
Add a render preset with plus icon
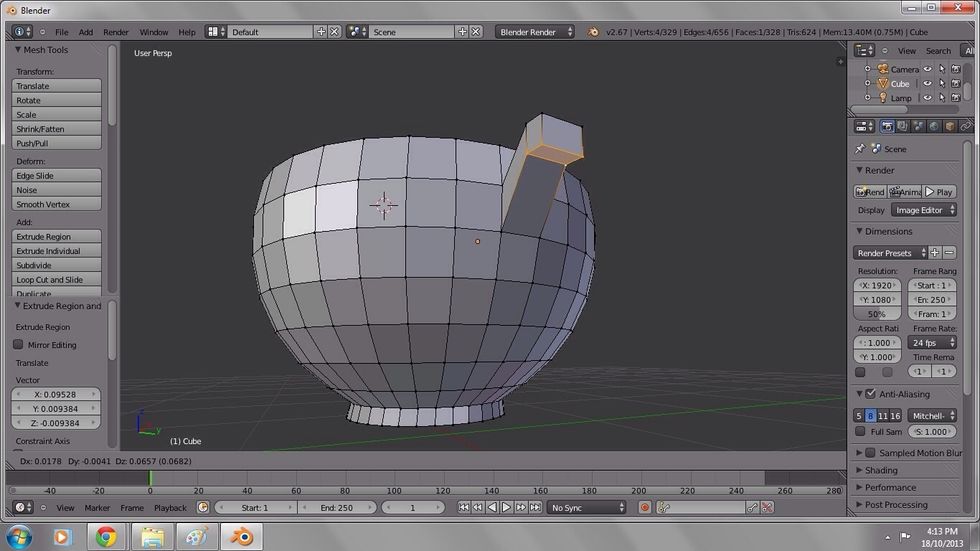point(935,253)
